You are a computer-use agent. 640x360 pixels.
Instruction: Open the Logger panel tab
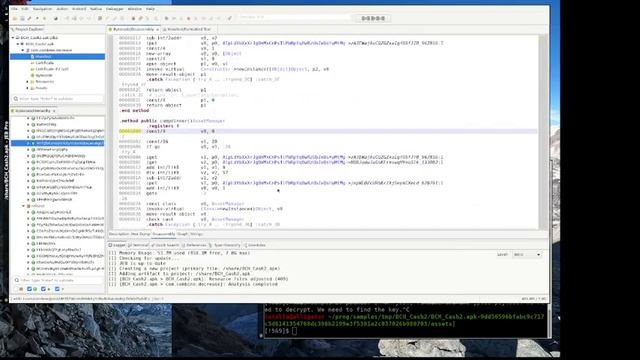(117, 245)
